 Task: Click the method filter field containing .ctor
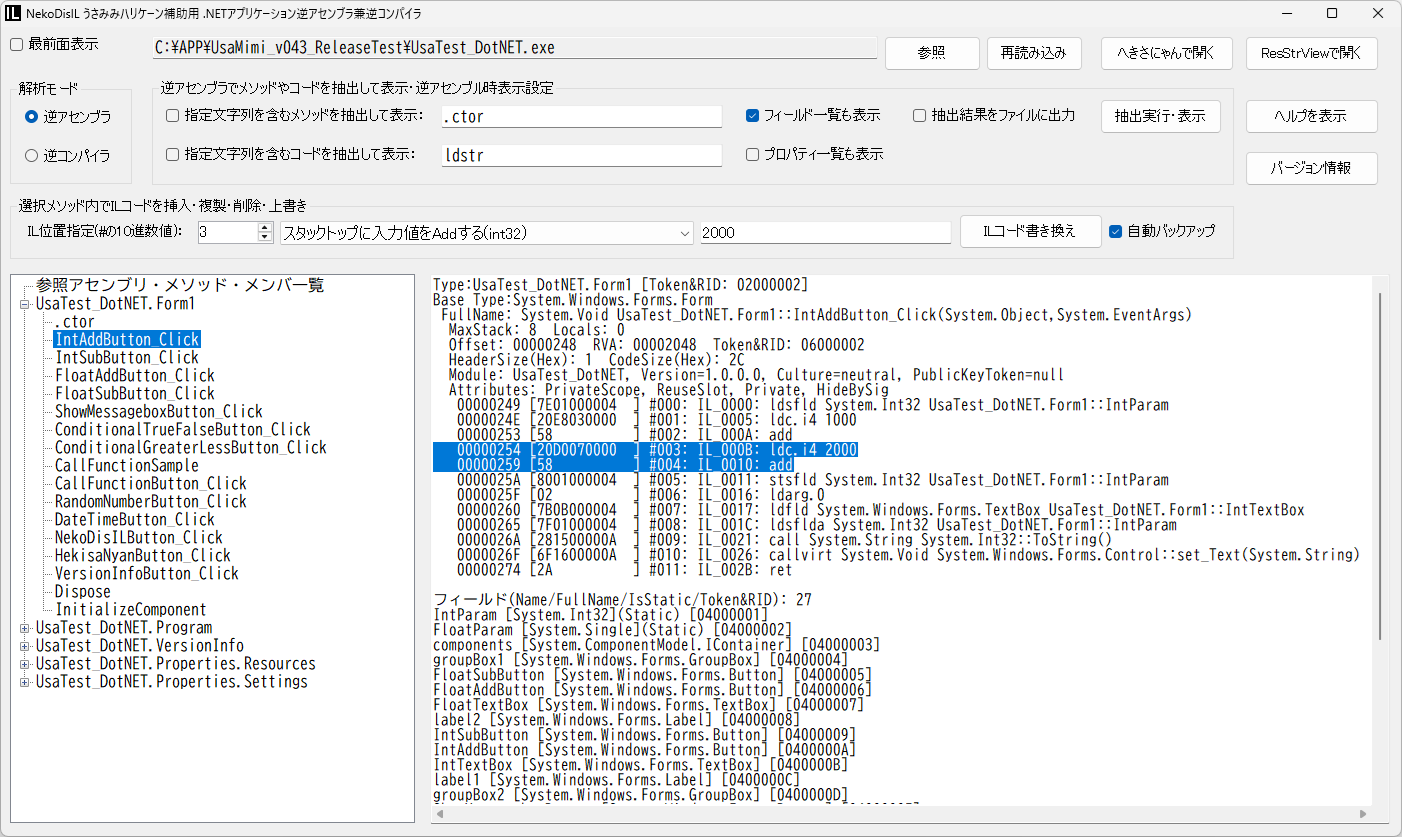point(581,117)
